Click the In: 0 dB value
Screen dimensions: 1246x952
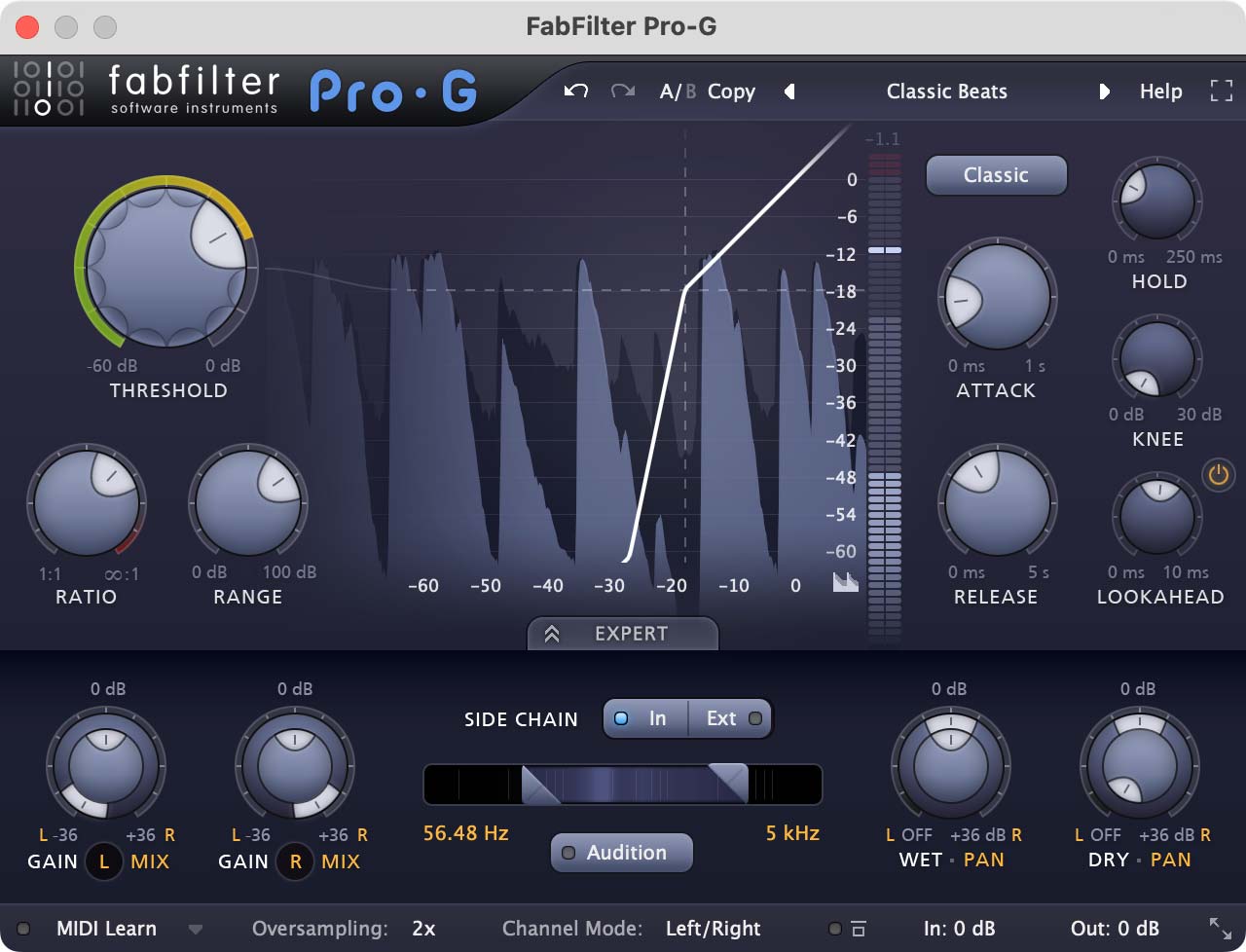[959, 929]
